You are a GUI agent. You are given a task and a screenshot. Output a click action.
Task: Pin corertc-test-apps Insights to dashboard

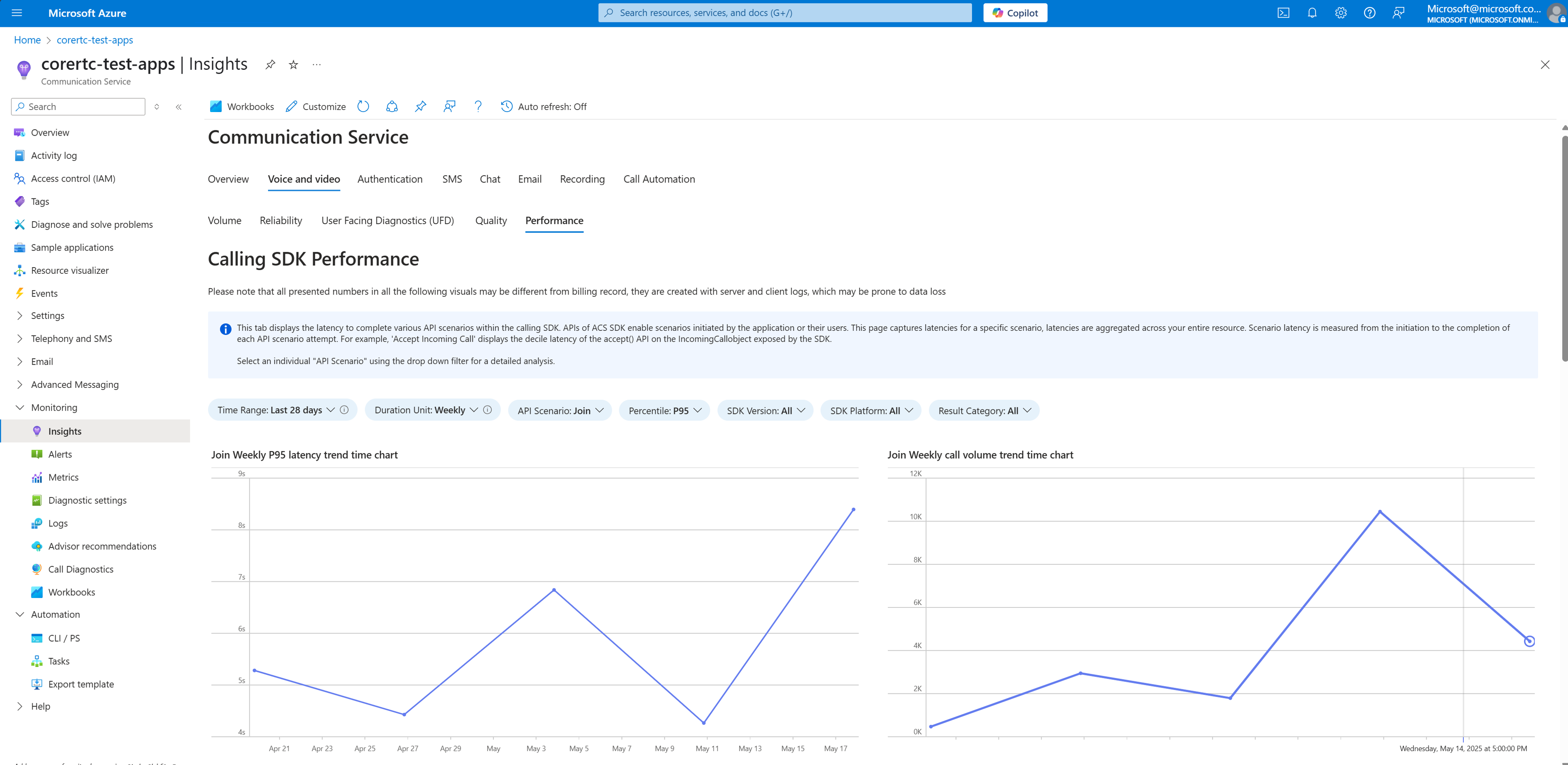coord(270,65)
